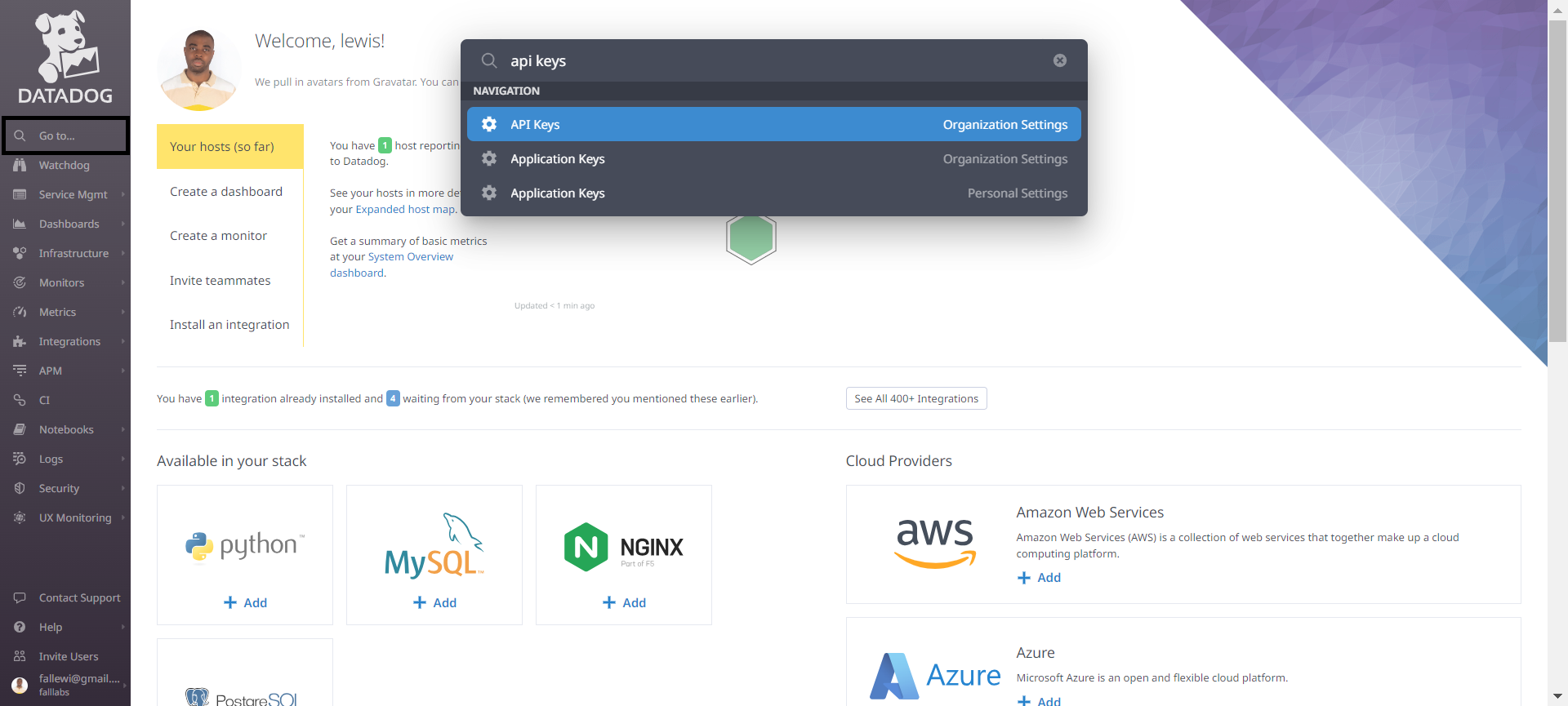Click the scrollbar down arrow
1568x706 pixels.
coord(1557,697)
